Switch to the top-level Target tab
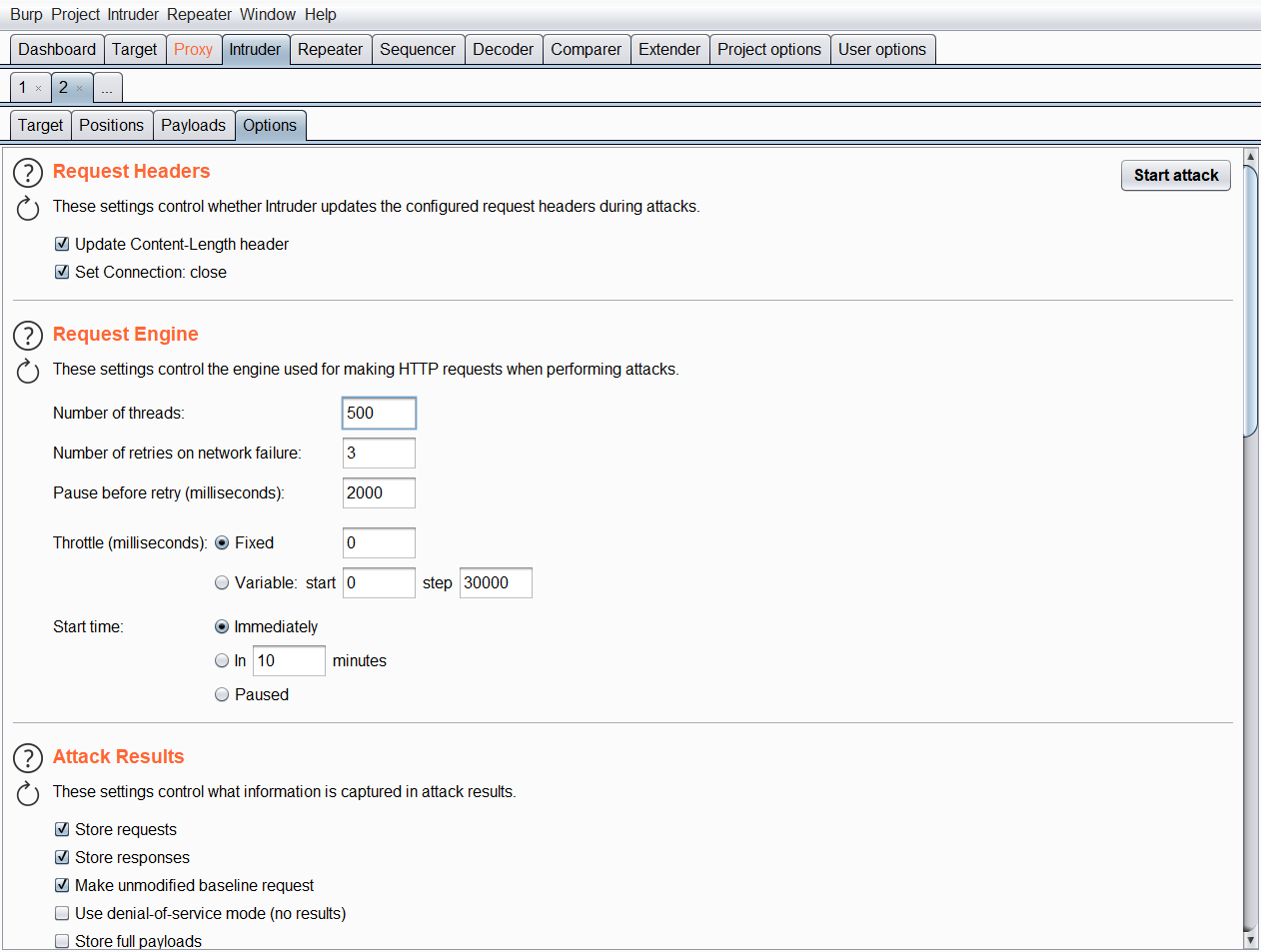 click(135, 49)
